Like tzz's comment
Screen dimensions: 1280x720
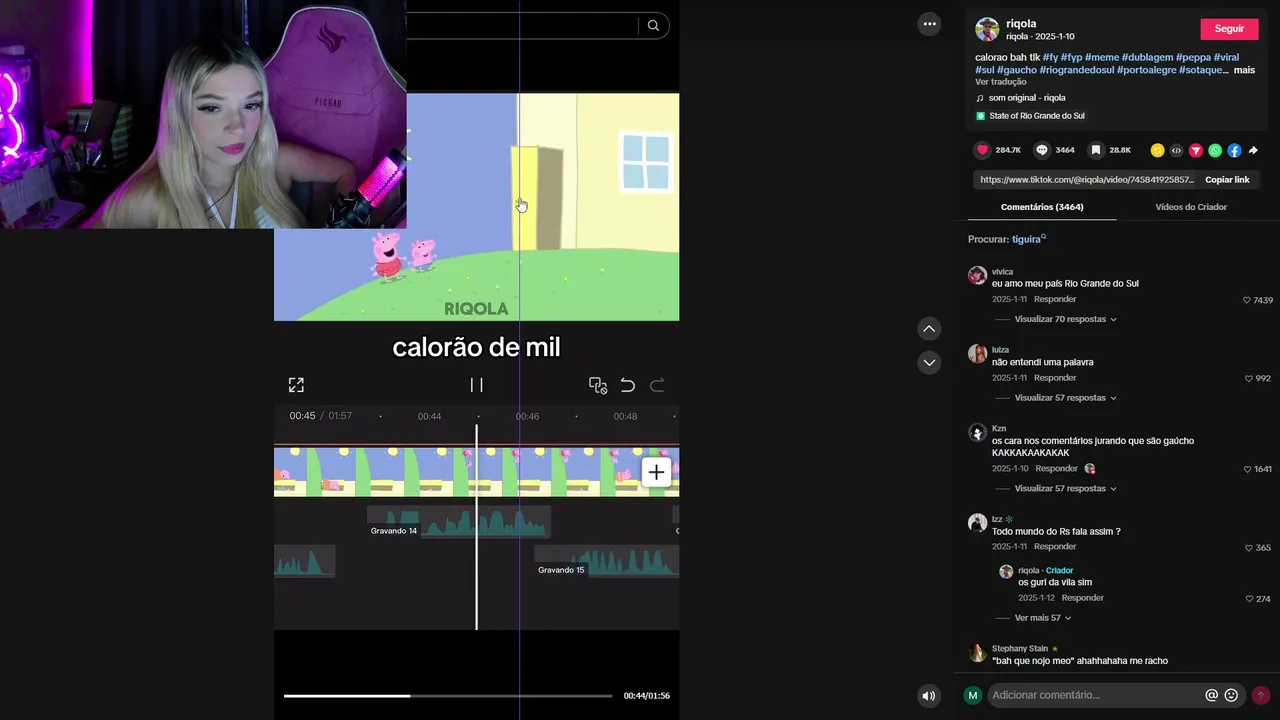[x=1249, y=548]
